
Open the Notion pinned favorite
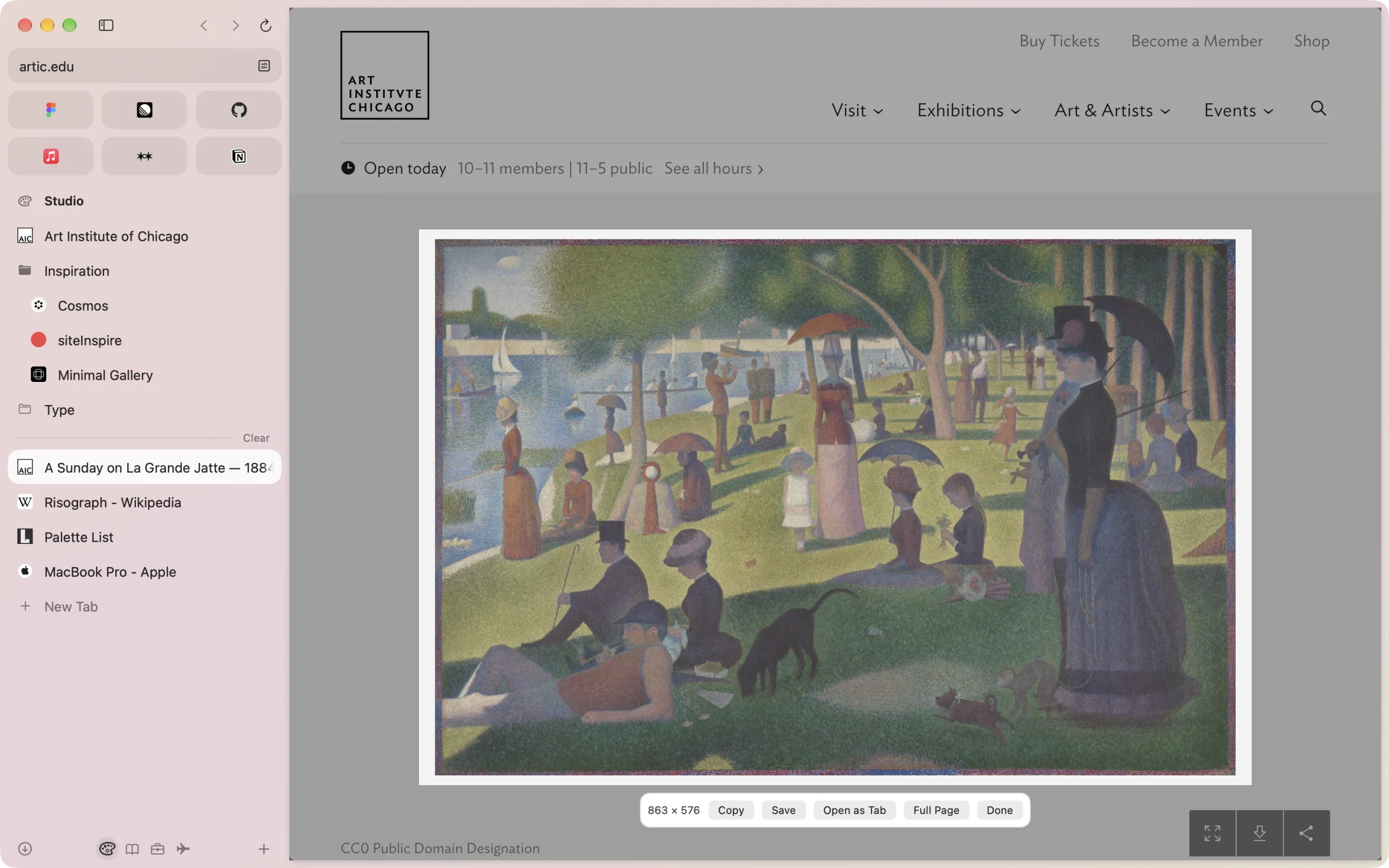238,156
